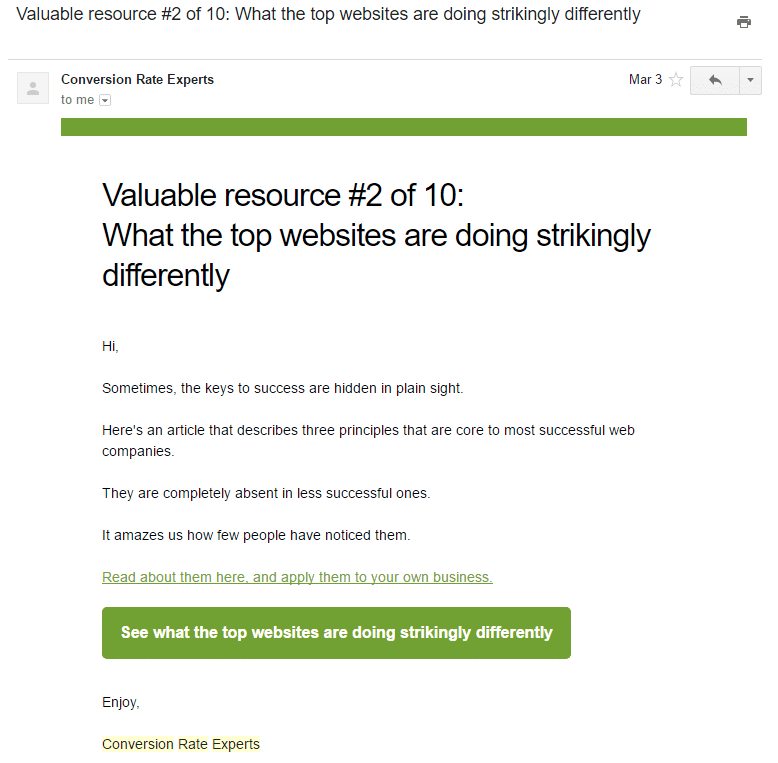
Task: Click the green 'See what the top websites' button
Action: [336, 633]
